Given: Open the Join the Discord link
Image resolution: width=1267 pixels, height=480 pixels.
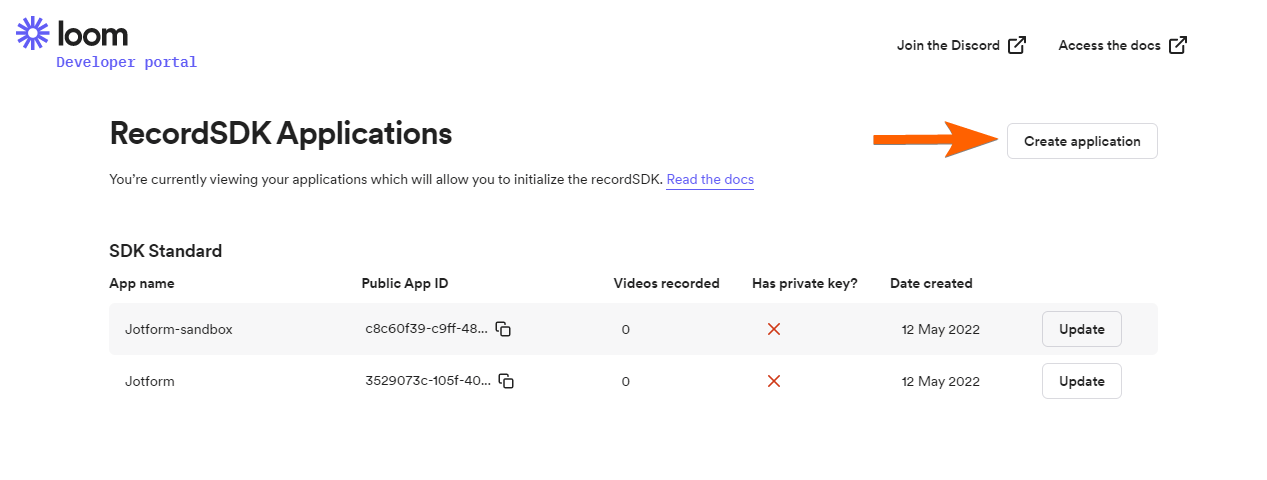Looking at the screenshot, I should [948, 45].
